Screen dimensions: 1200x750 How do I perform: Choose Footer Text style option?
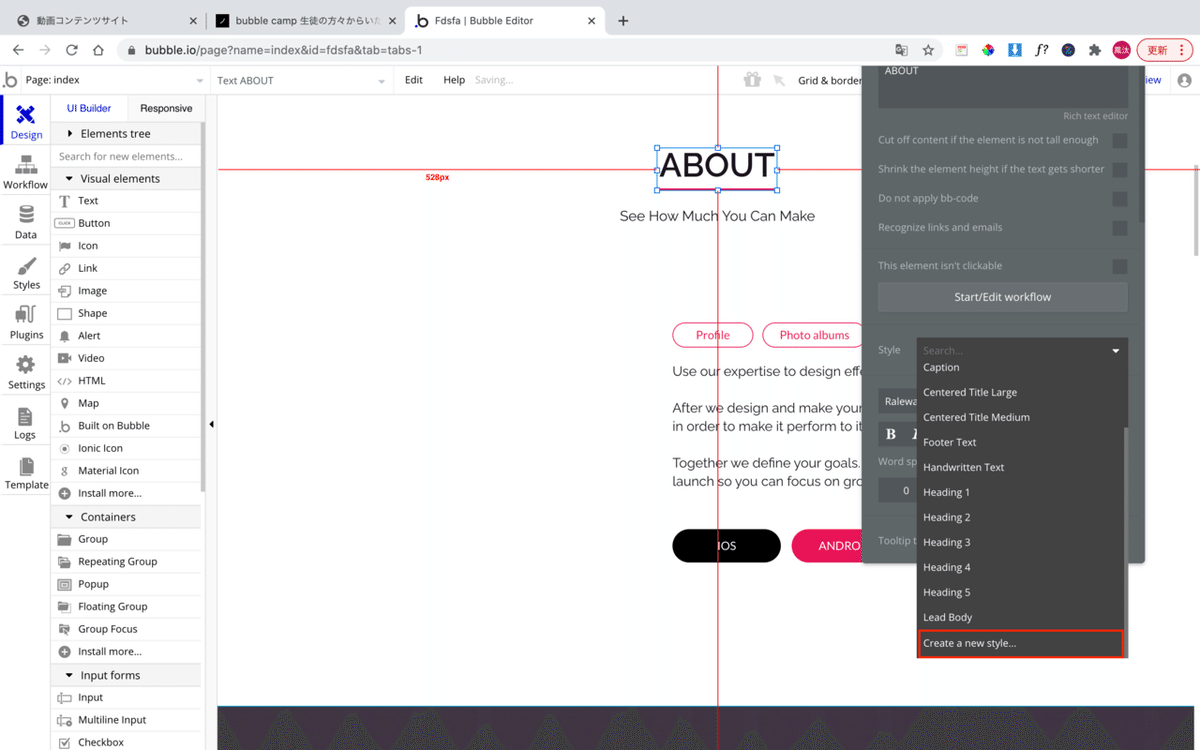pyautogui.click(x=1021, y=442)
